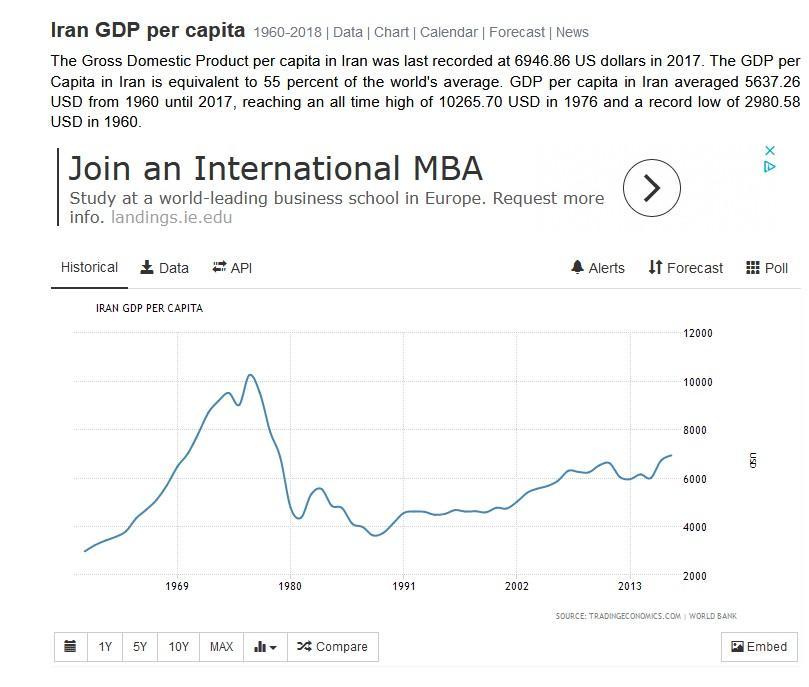Open the Forecast arrows option

pos(686,268)
